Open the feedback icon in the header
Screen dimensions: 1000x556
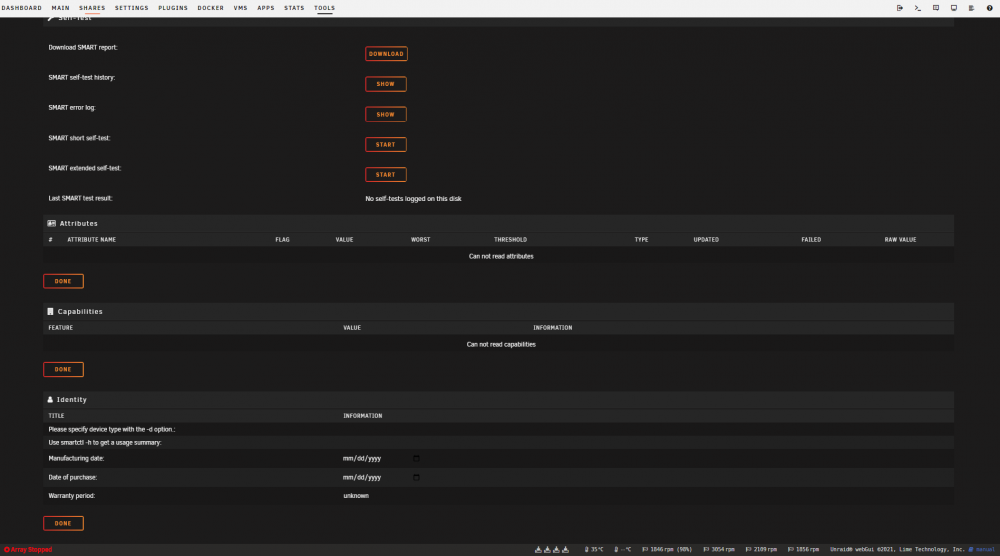[x=936, y=8]
